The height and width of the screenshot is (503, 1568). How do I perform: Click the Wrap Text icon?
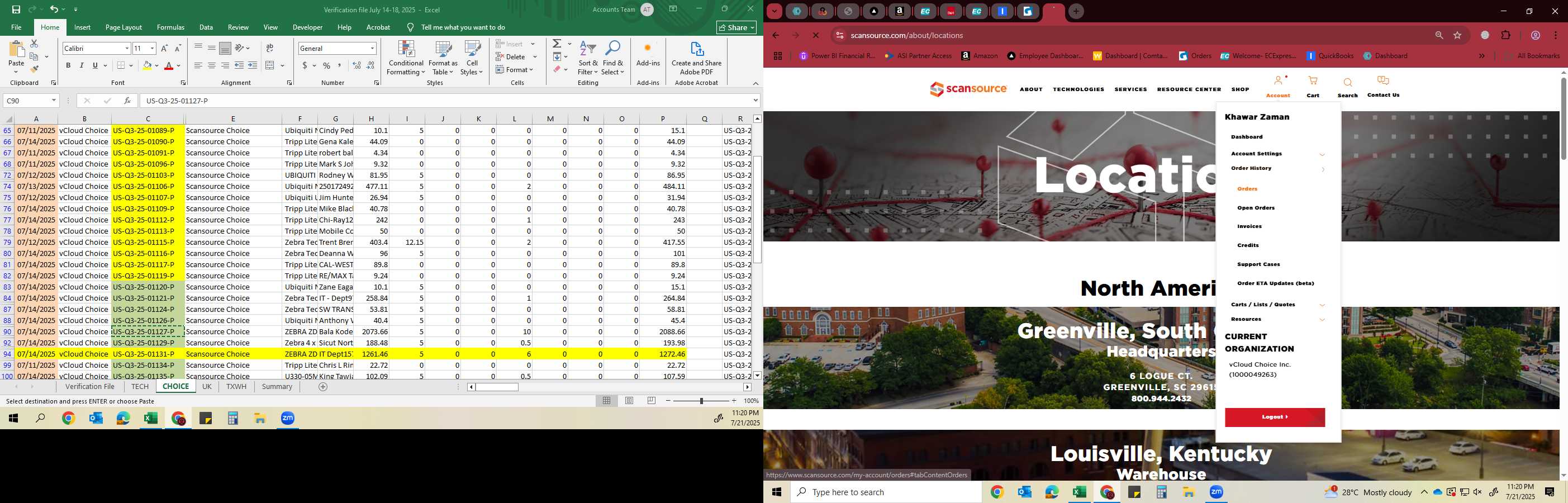tap(270, 48)
